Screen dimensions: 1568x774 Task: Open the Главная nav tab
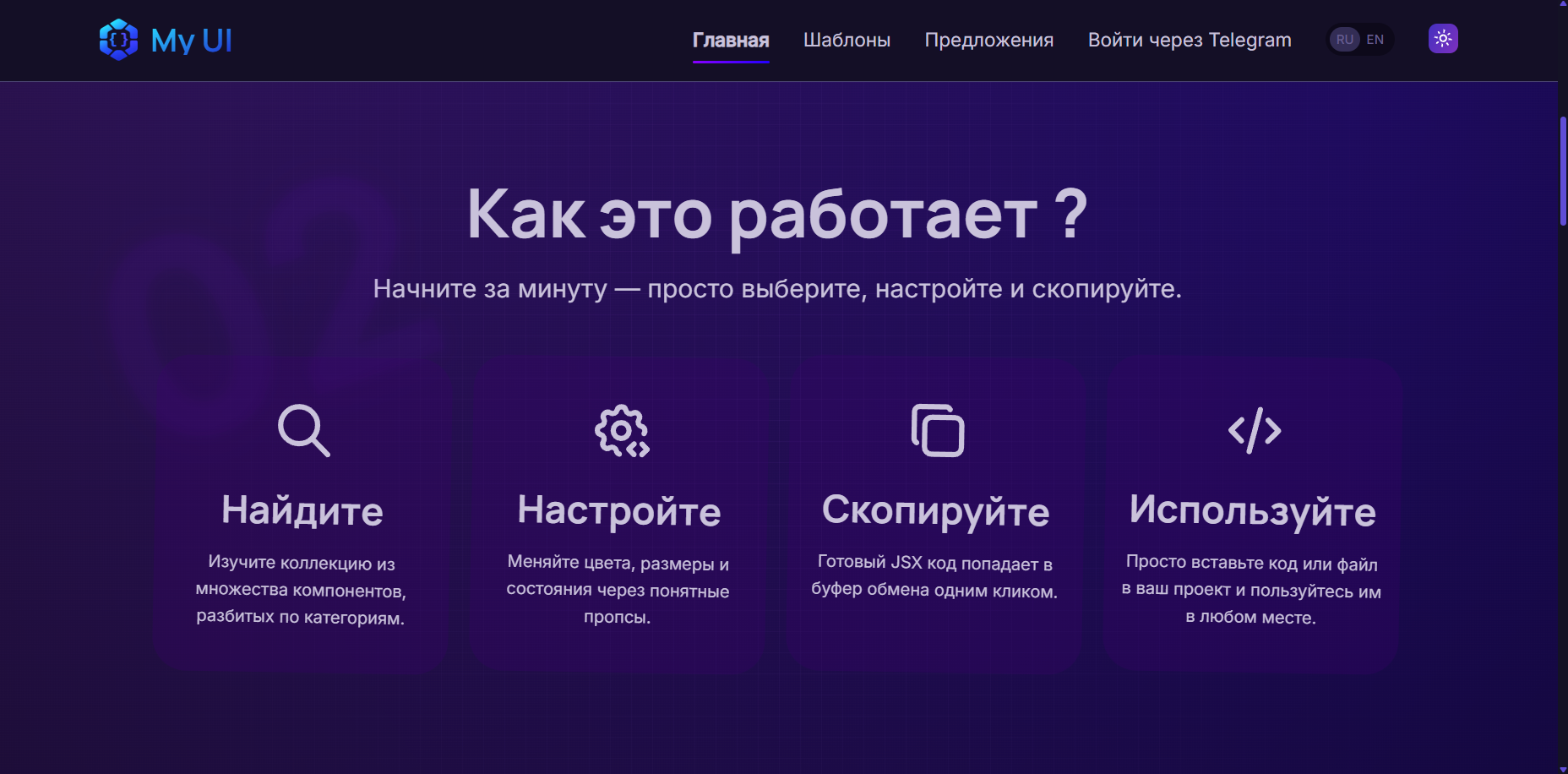tap(731, 40)
